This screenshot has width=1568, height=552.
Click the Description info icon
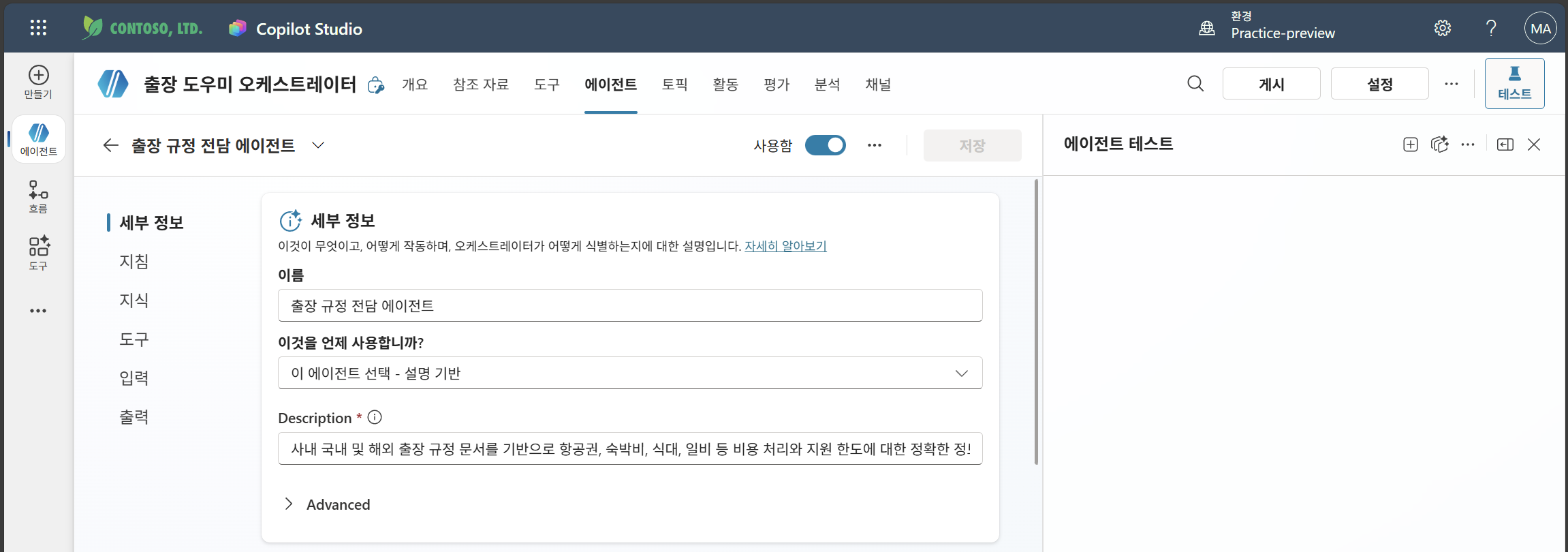(x=375, y=417)
